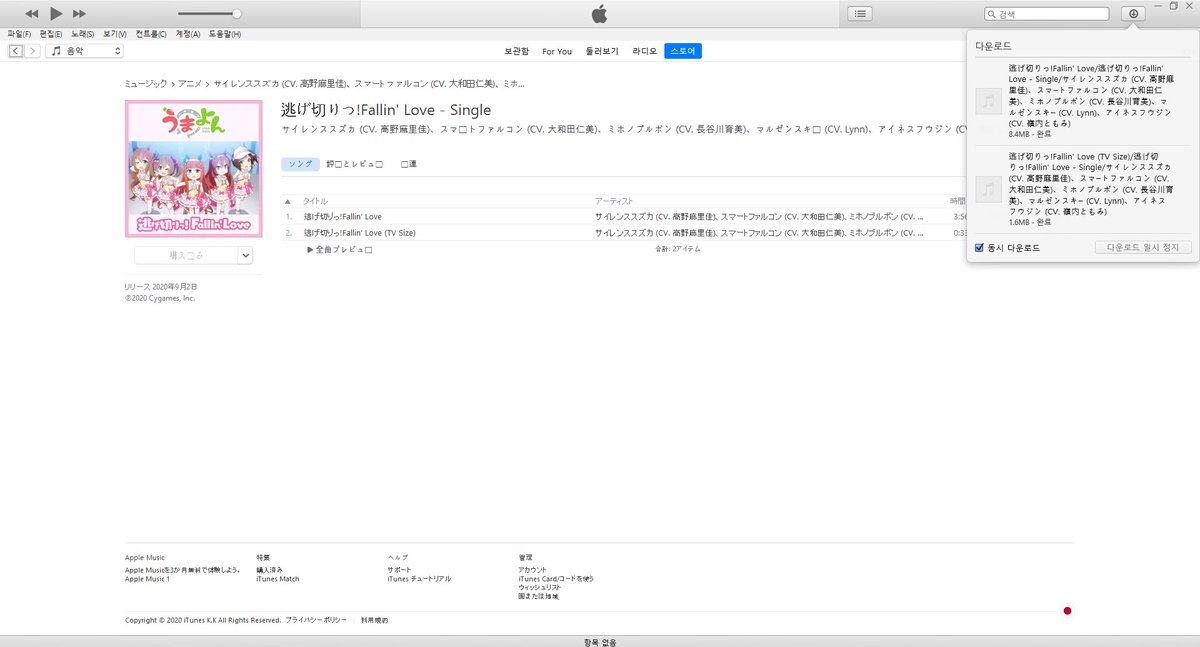Viewport: 1200px width, 647px height.
Task: Sort by the タイトル column header
Action: coord(315,201)
